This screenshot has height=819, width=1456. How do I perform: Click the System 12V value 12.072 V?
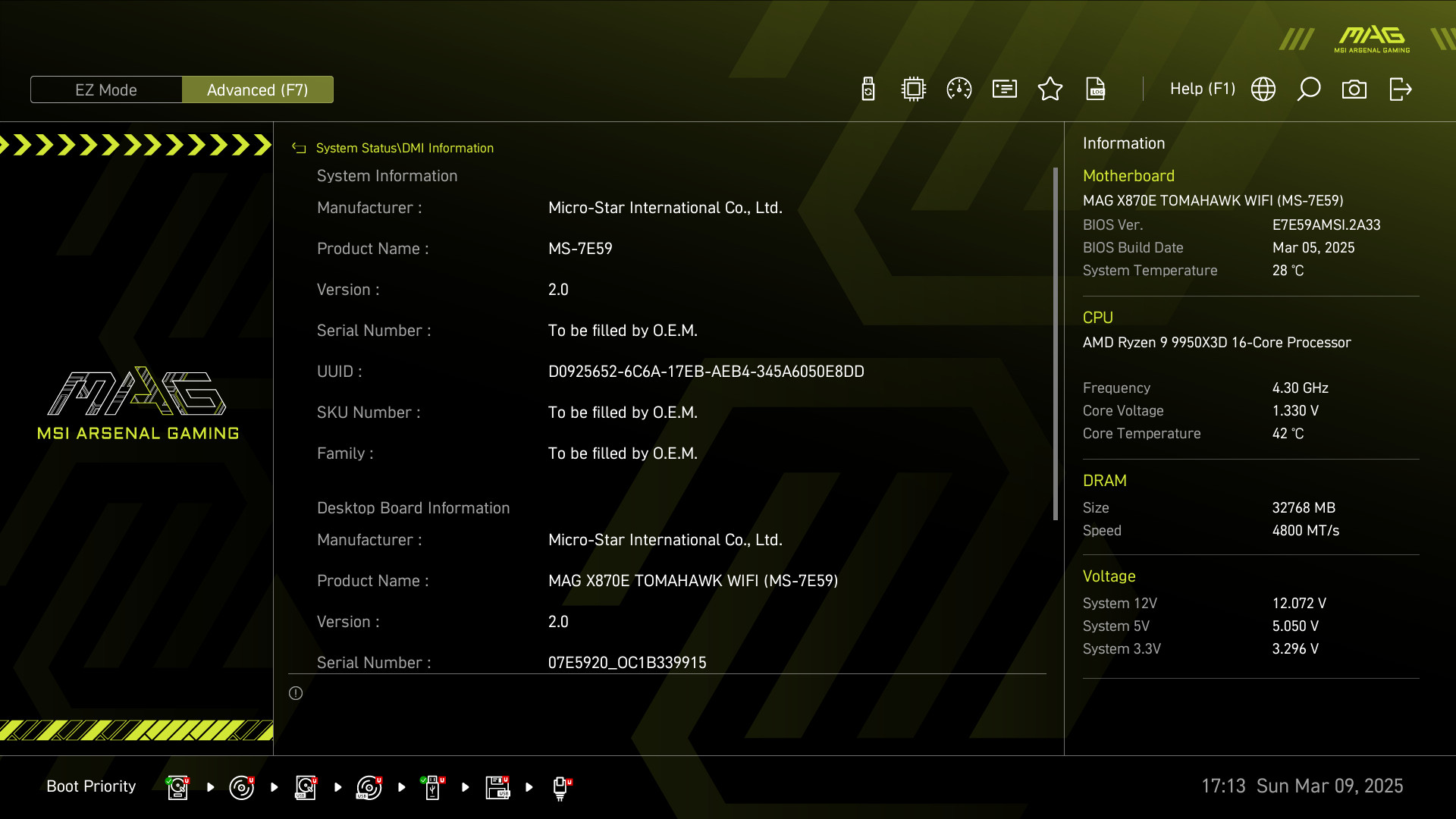tap(1299, 604)
